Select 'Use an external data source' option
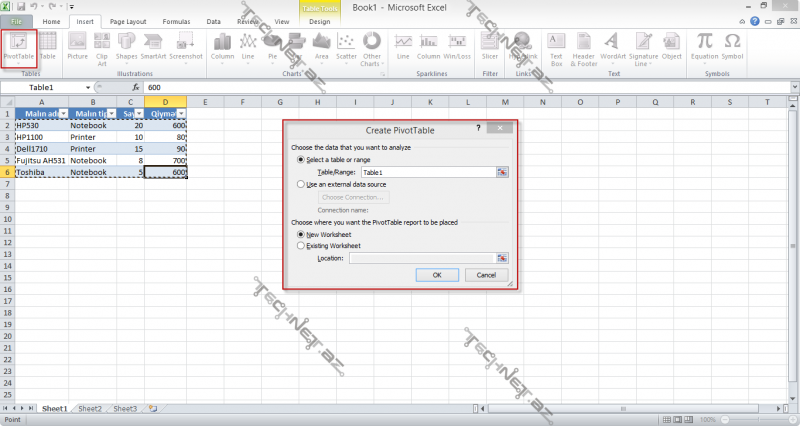The image size is (800, 426). 301,184
